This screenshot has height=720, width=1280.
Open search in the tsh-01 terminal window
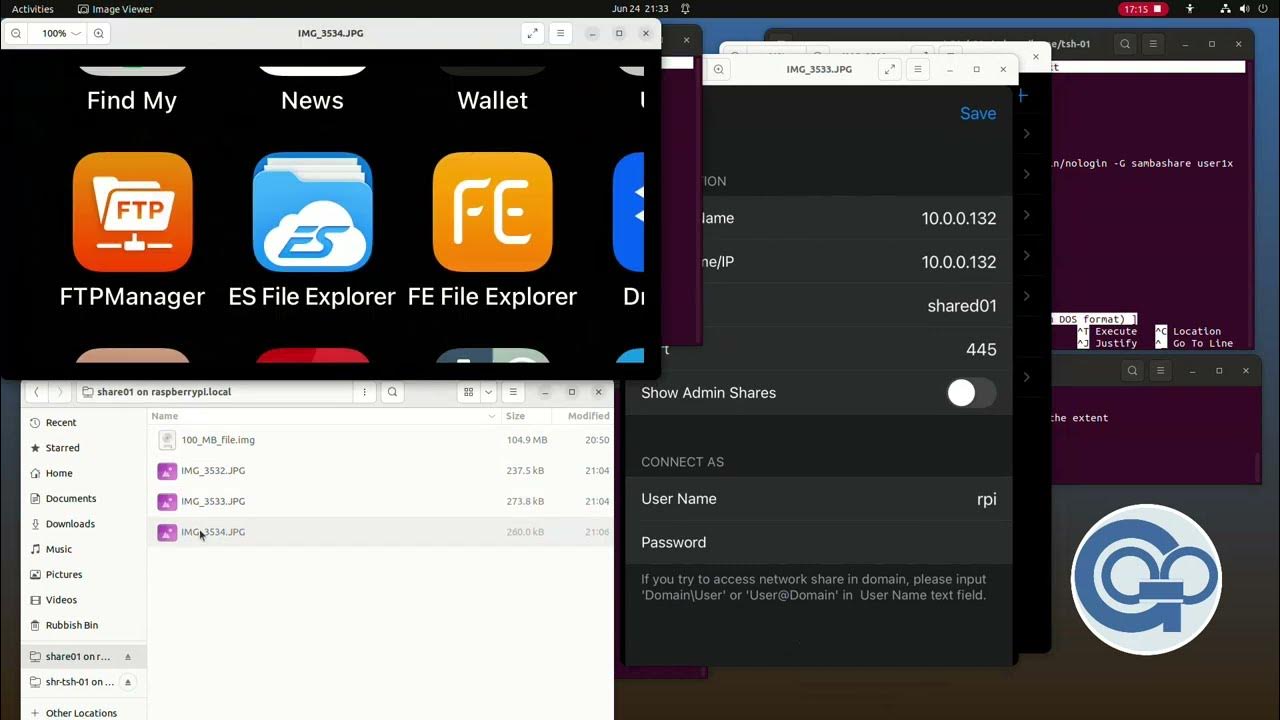[1125, 44]
